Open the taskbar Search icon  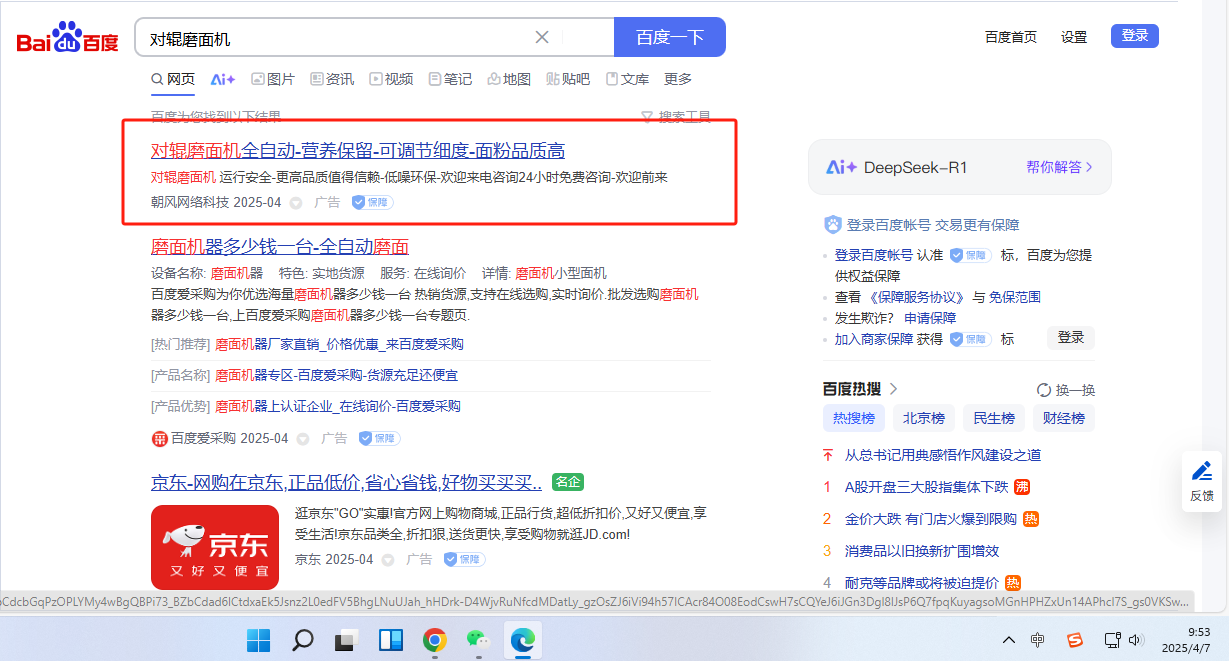click(x=302, y=639)
